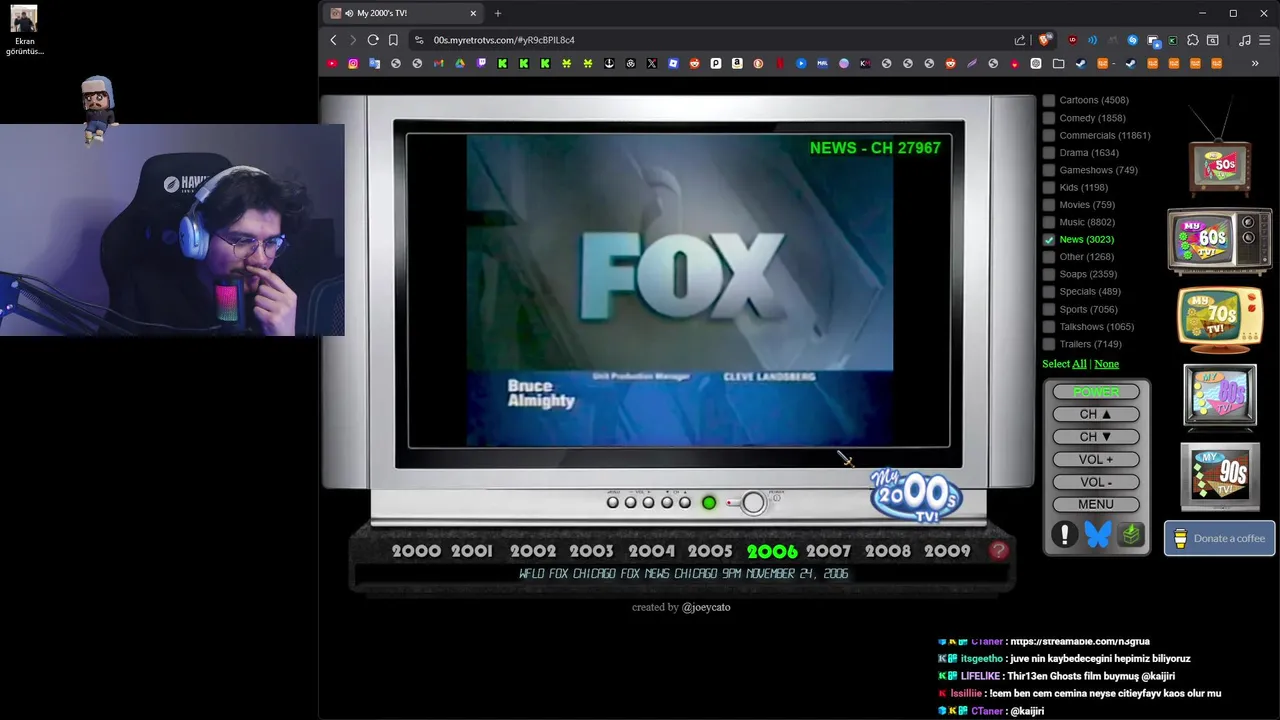Enable the Trailers (7149) checkbox
The width and height of the screenshot is (1280, 720).
point(1049,344)
